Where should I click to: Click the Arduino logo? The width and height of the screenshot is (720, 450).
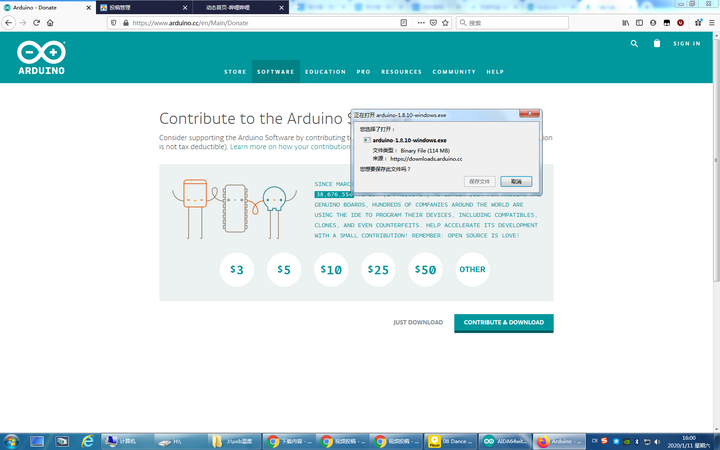point(41,57)
